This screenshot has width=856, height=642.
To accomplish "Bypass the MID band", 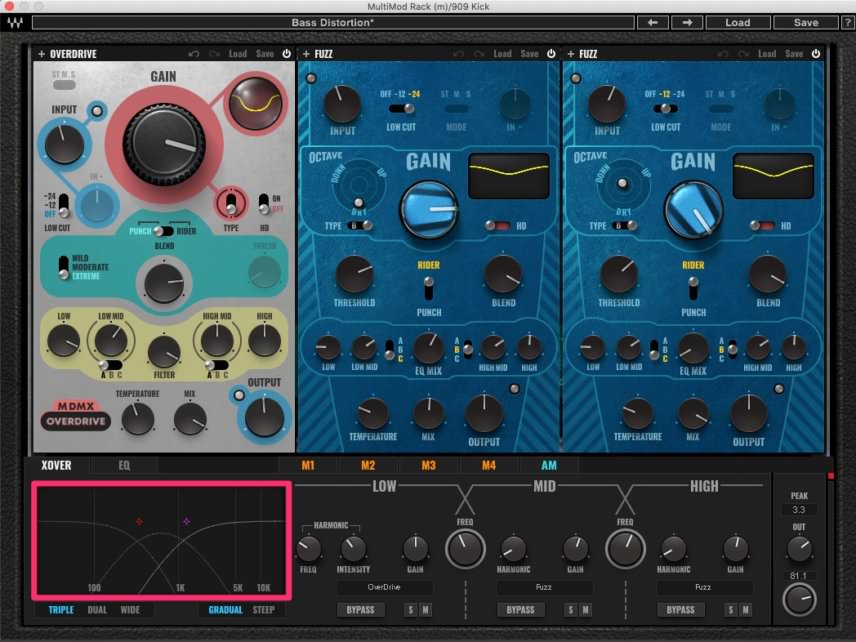I will coord(520,610).
